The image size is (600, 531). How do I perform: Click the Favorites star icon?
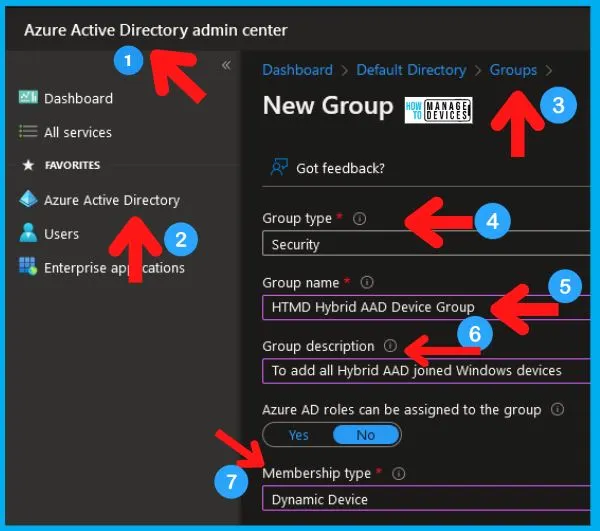28,165
